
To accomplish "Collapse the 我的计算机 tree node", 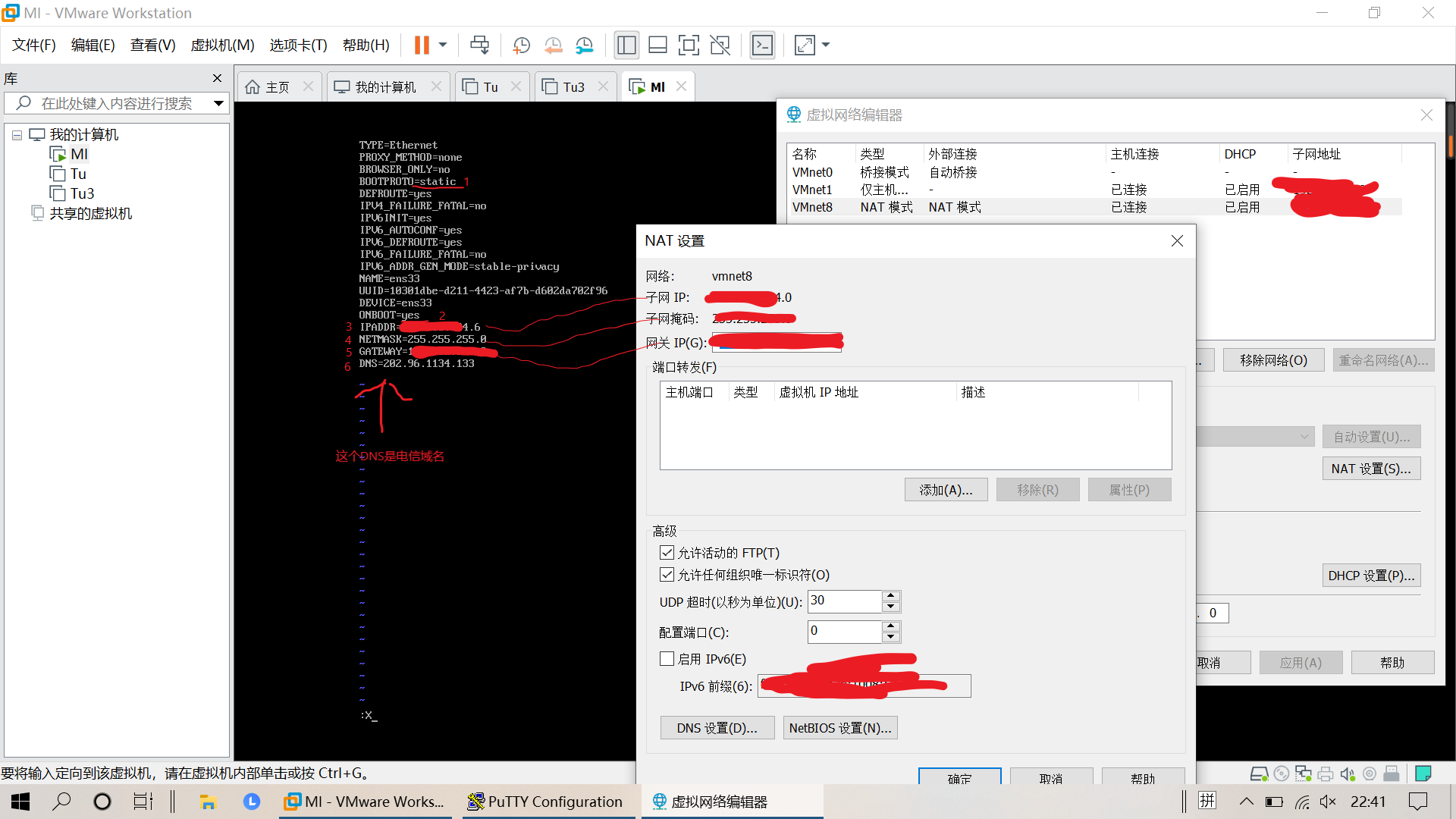I will pos(17,135).
